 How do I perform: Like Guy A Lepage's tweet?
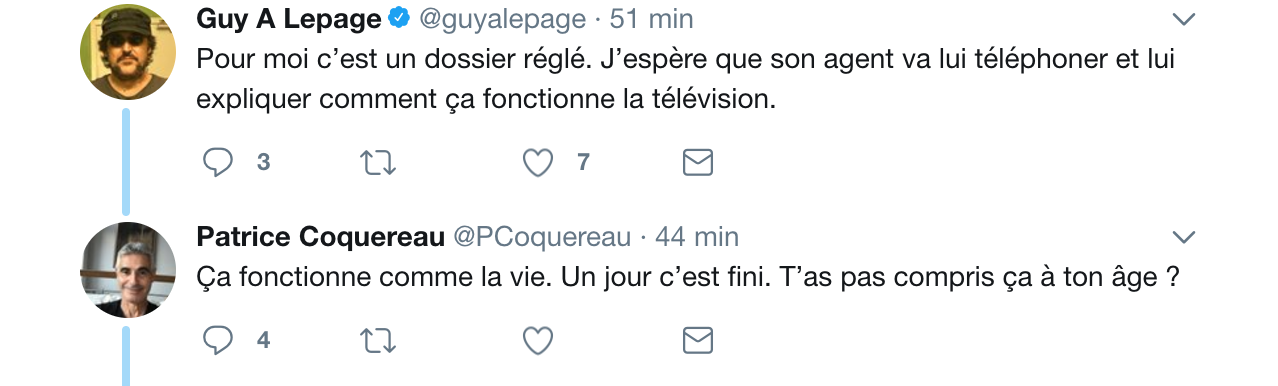coord(538,162)
